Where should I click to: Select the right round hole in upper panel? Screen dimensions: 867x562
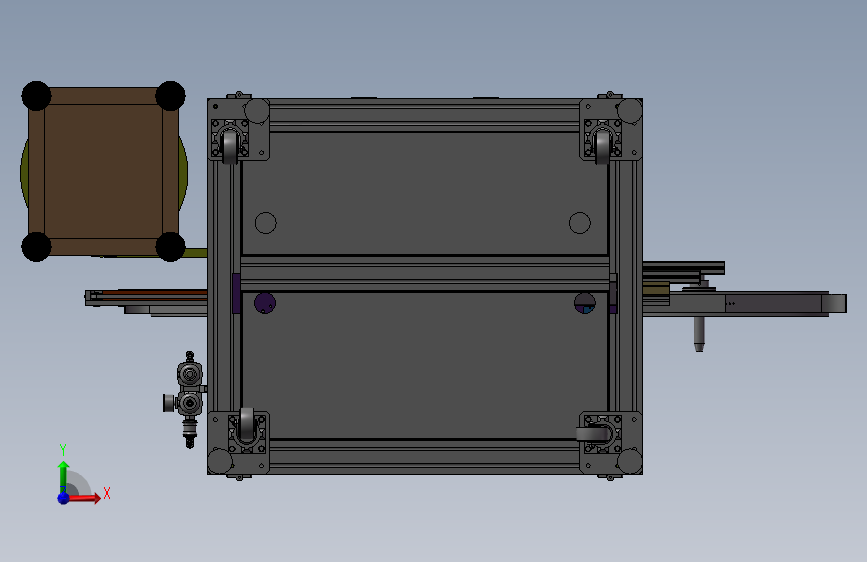pyautogui.click(x=579, y=223)
